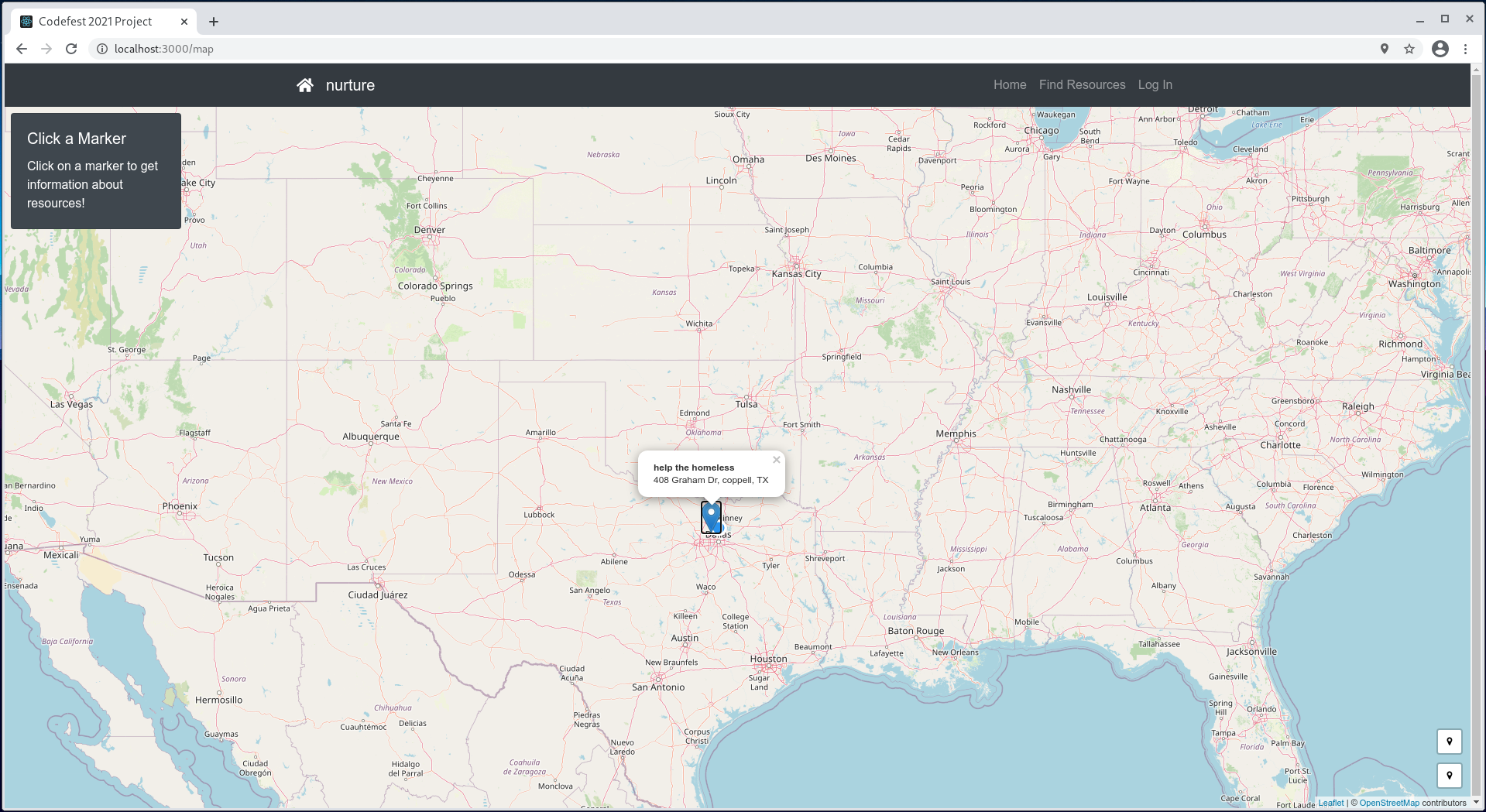Screen dimensions: 1486x812
Task: Click the scrollbar down arrow
Action: (x=1476, y=802)
